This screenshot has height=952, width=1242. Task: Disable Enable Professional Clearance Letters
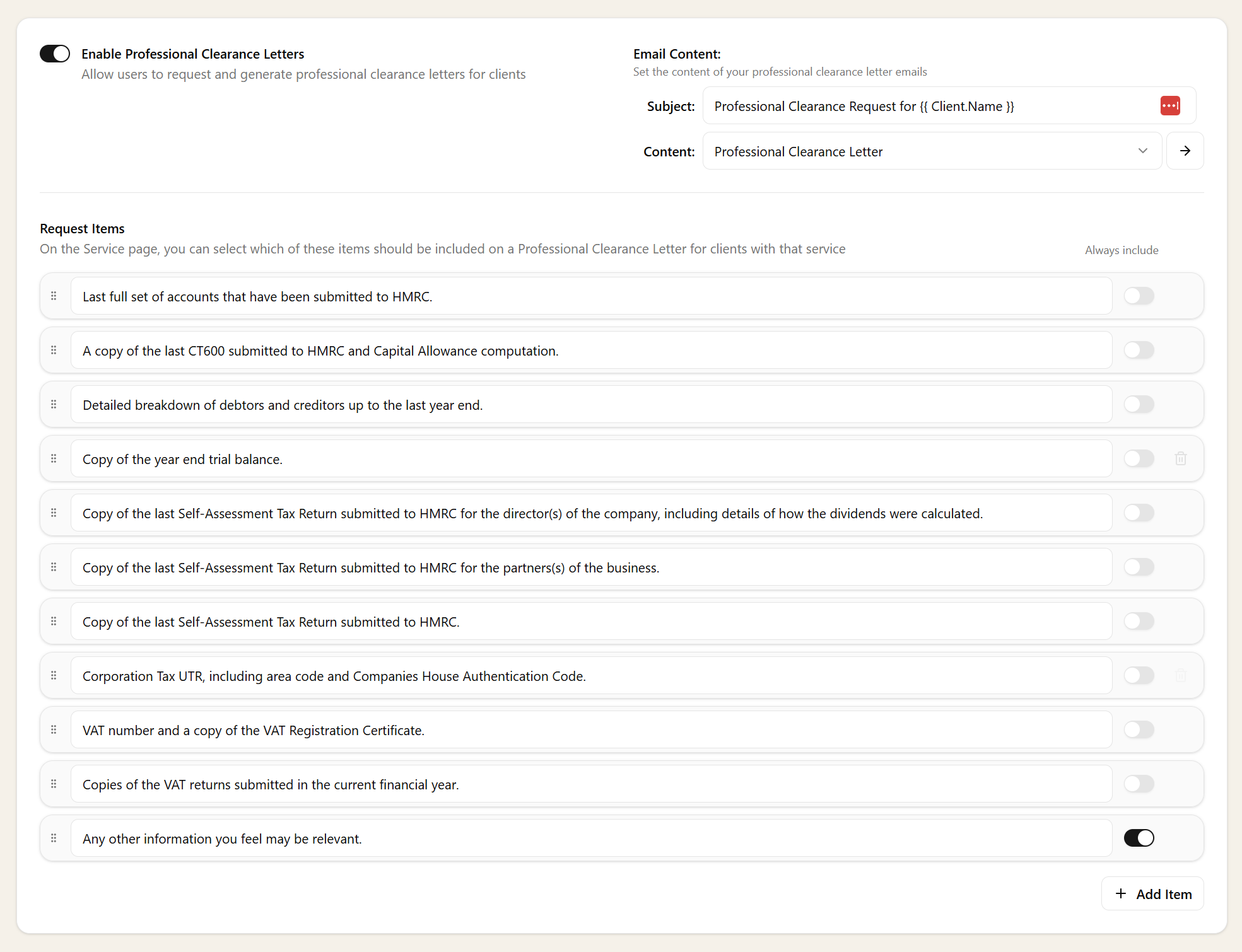click(x=54, y=54)
